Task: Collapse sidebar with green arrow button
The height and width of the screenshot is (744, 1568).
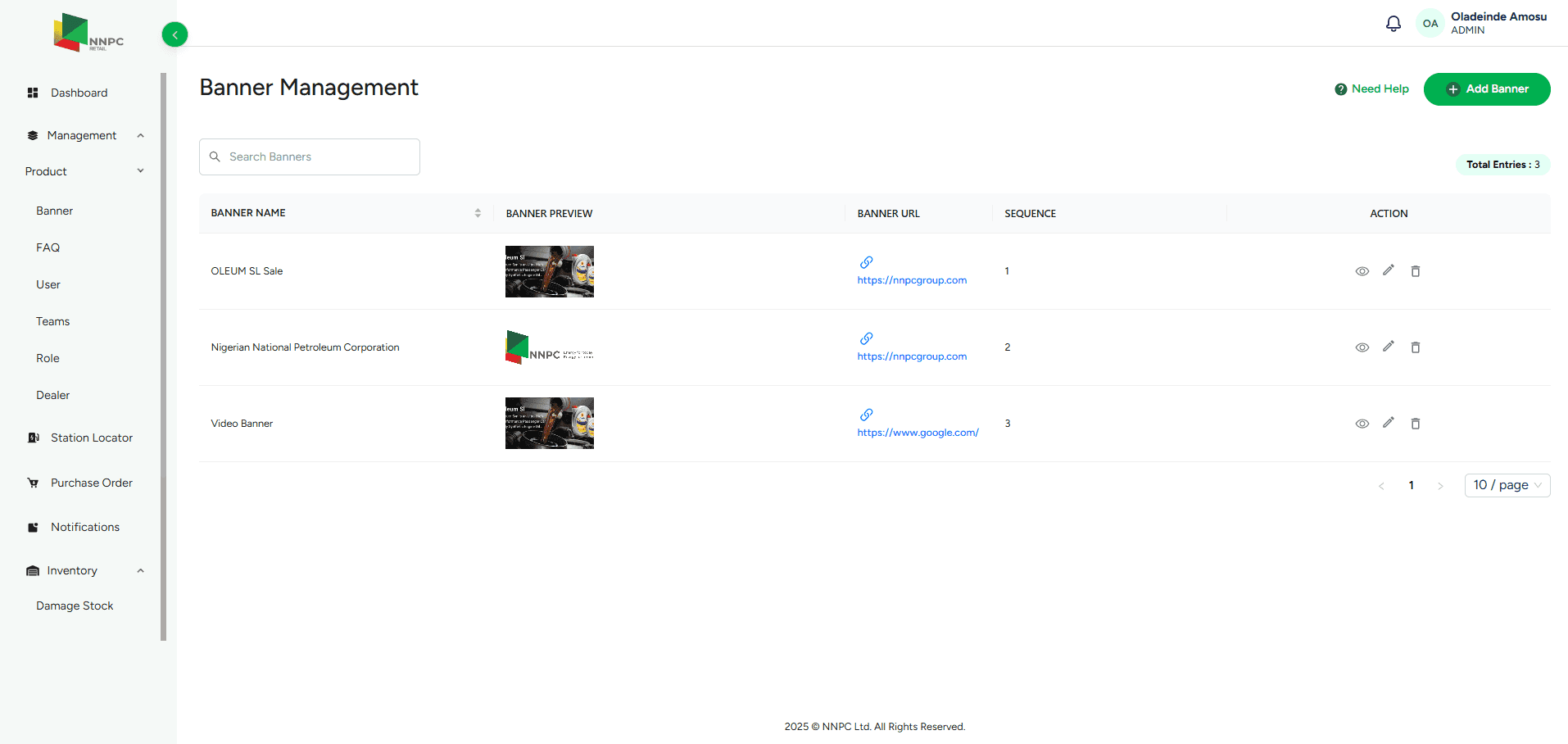Action: (174, 34)
